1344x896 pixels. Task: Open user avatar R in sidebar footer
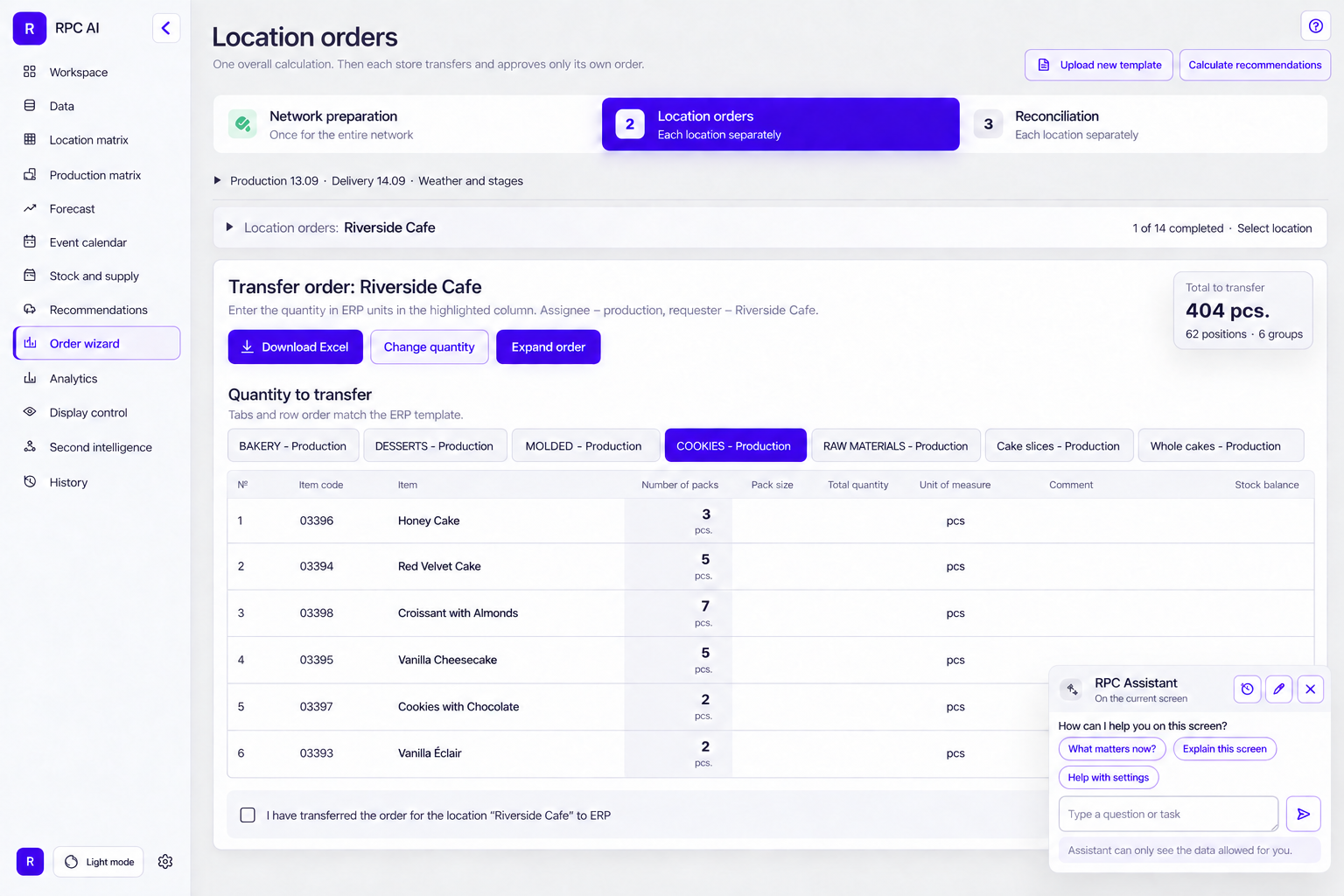point(30,862)
